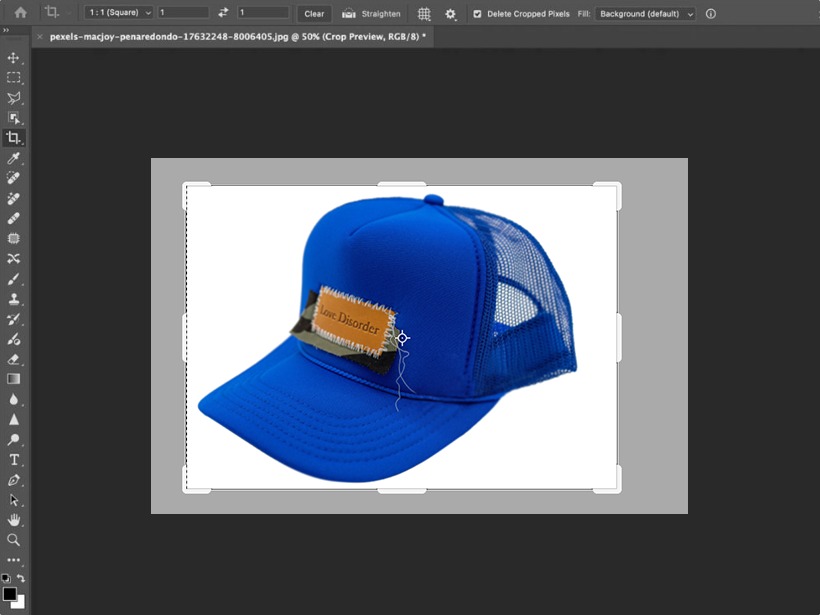
Task: Swap width and height crop values
Action: tap(223, 14)
